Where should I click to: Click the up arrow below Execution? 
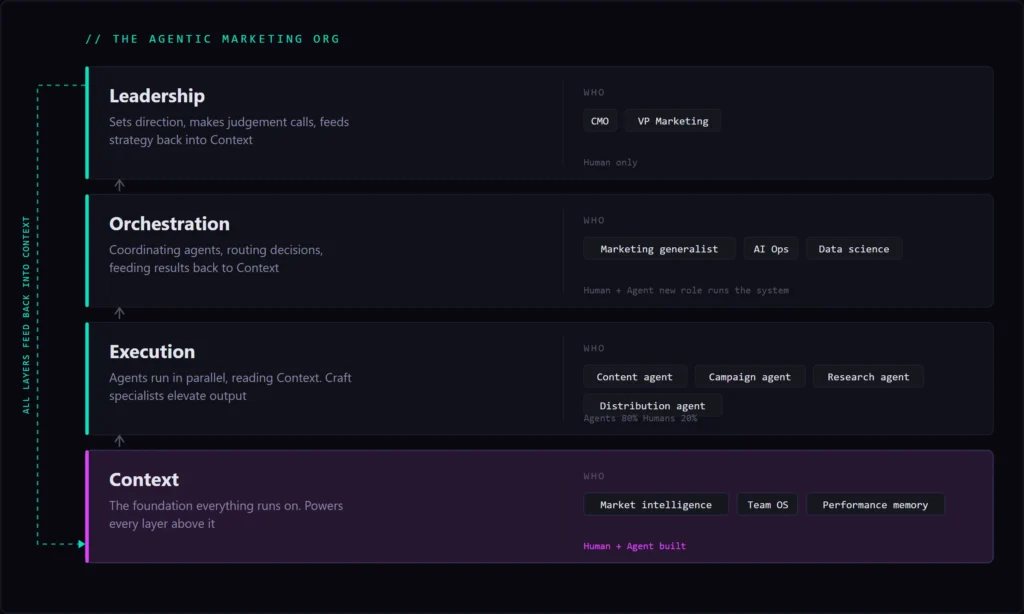click(120, 441)
